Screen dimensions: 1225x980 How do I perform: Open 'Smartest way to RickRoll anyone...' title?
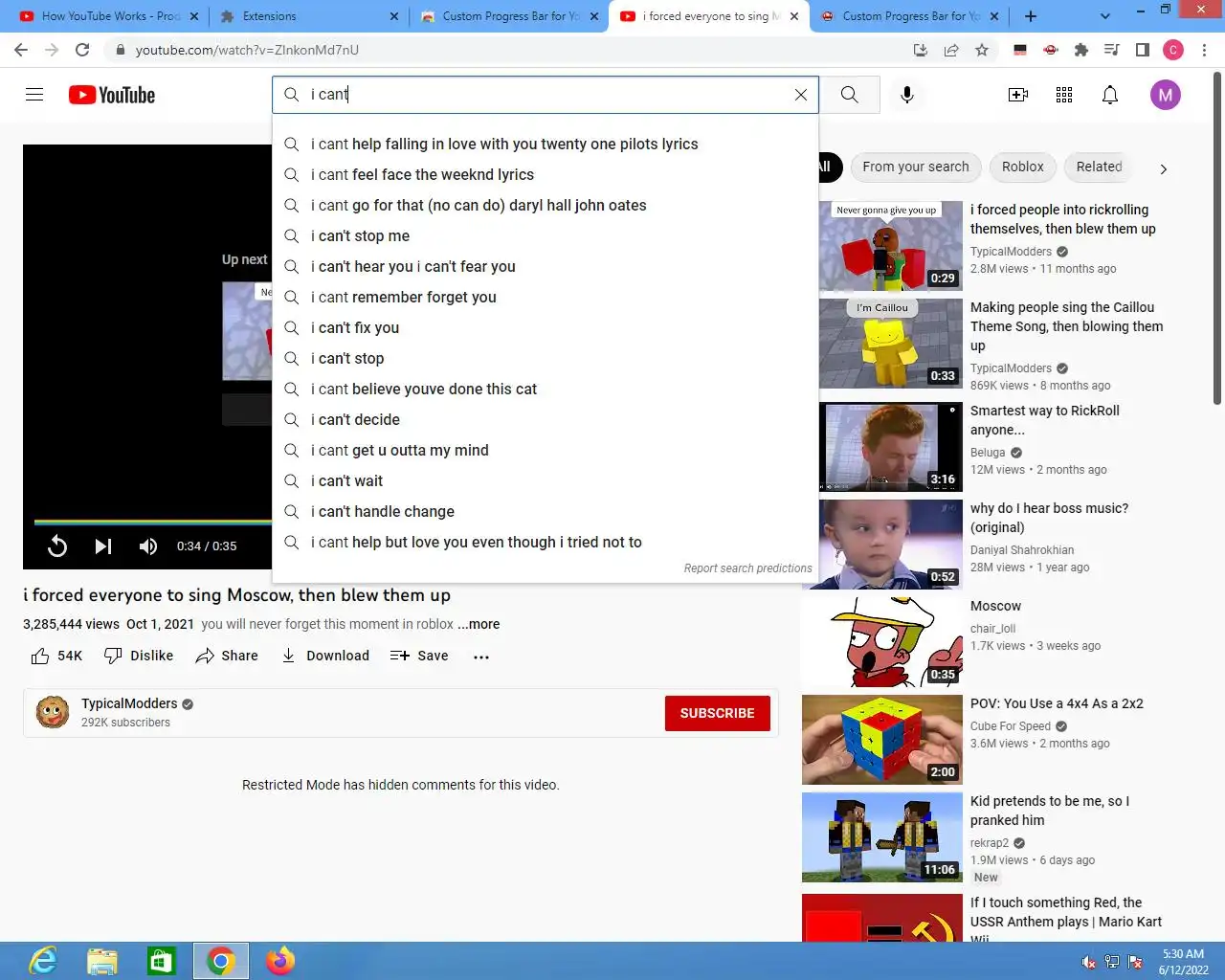[1045, 420]
